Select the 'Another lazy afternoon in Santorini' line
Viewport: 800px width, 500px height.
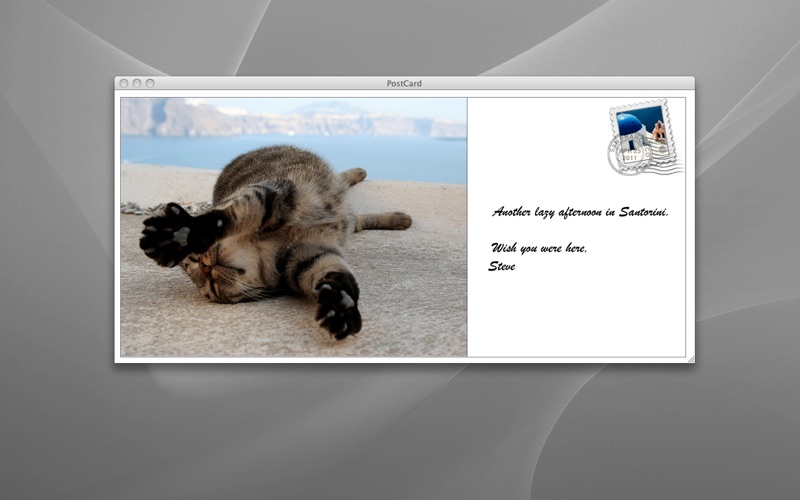pyautogui.click(x=580, y=212)
